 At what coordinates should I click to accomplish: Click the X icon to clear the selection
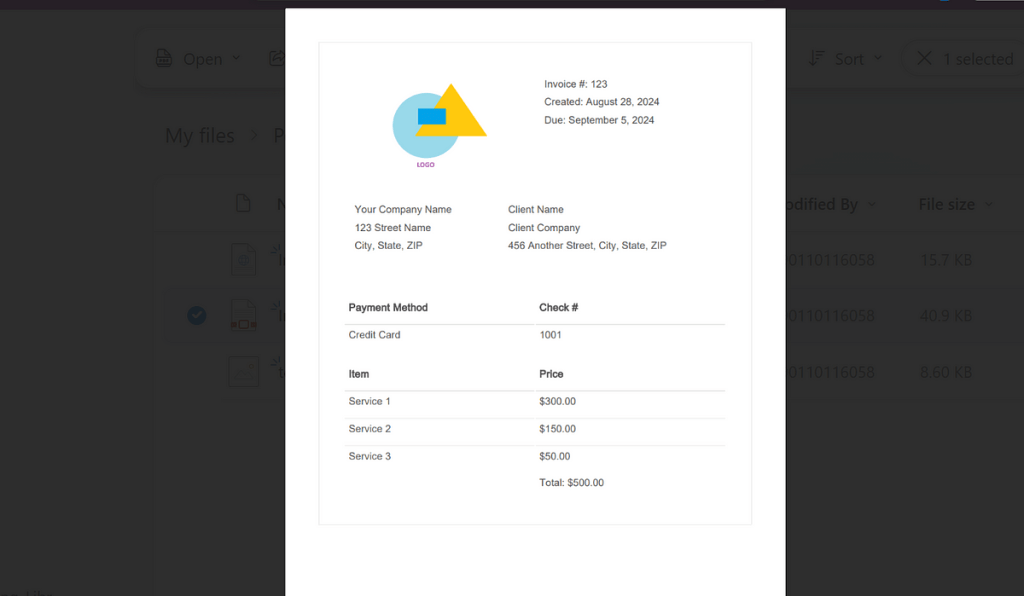coord(925,58)
